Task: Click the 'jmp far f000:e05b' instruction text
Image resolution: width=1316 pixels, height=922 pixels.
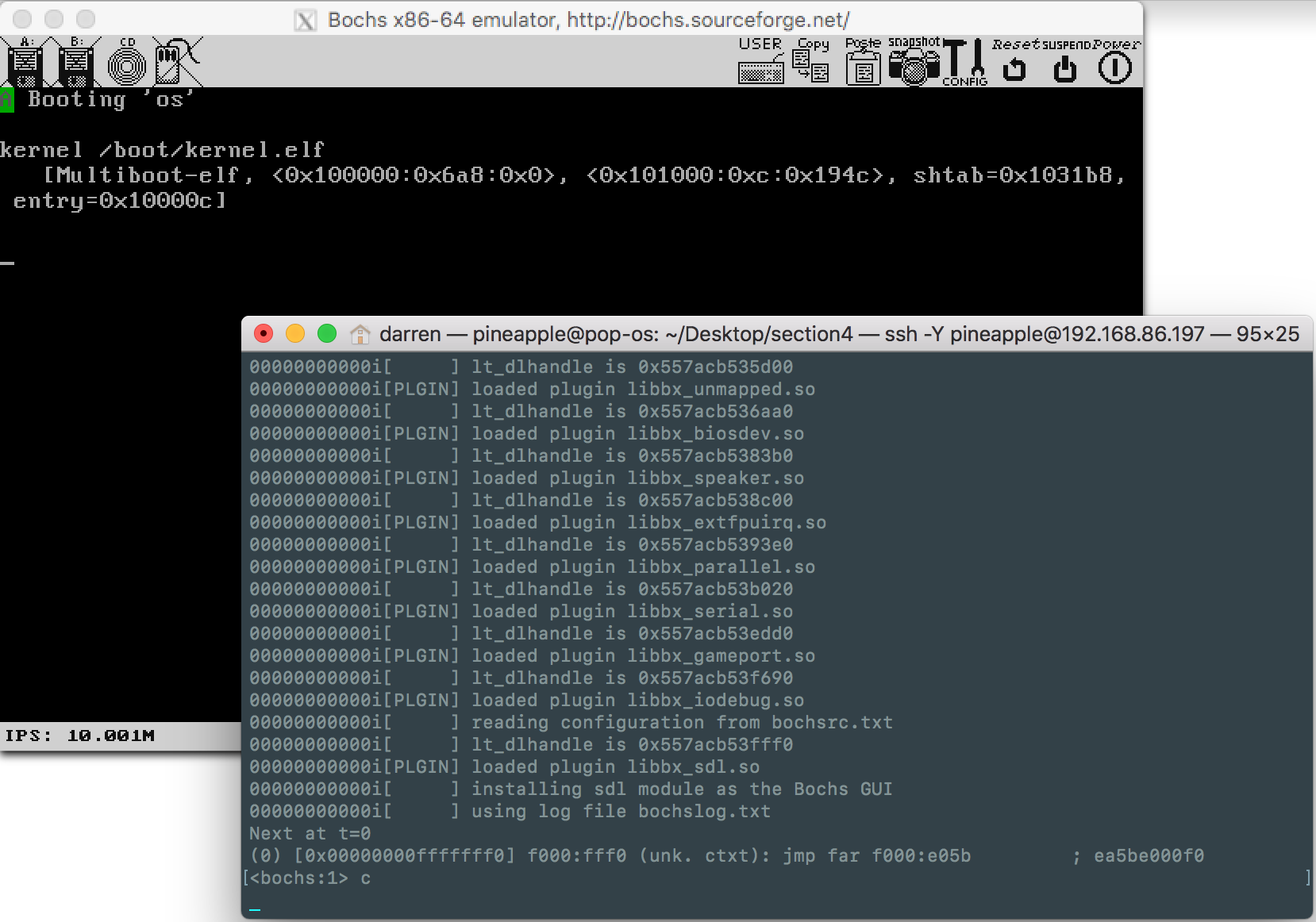Action: click(x=877, y=856)
